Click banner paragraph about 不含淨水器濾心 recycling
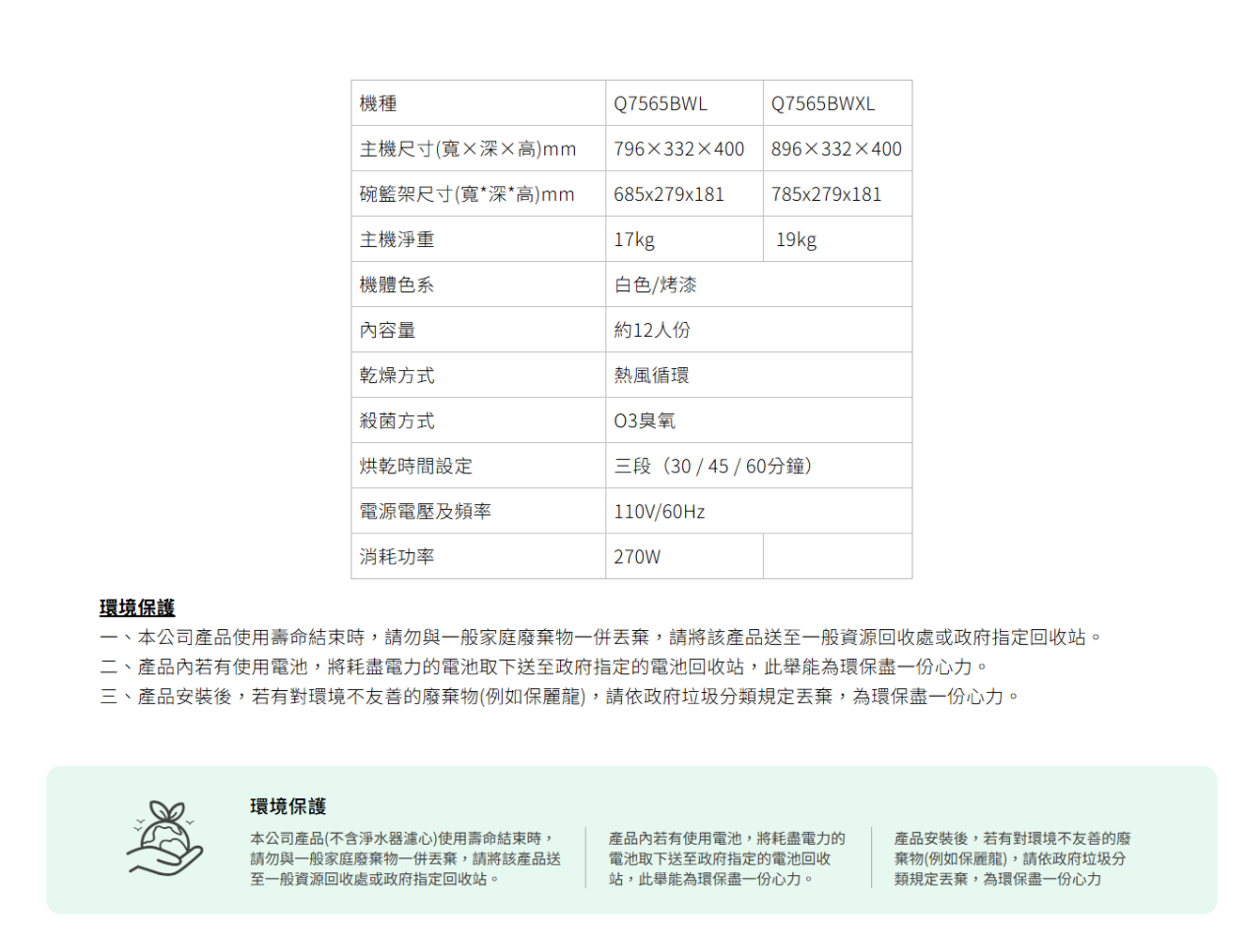The image size is (1260, 952). [x=406, y=858]
